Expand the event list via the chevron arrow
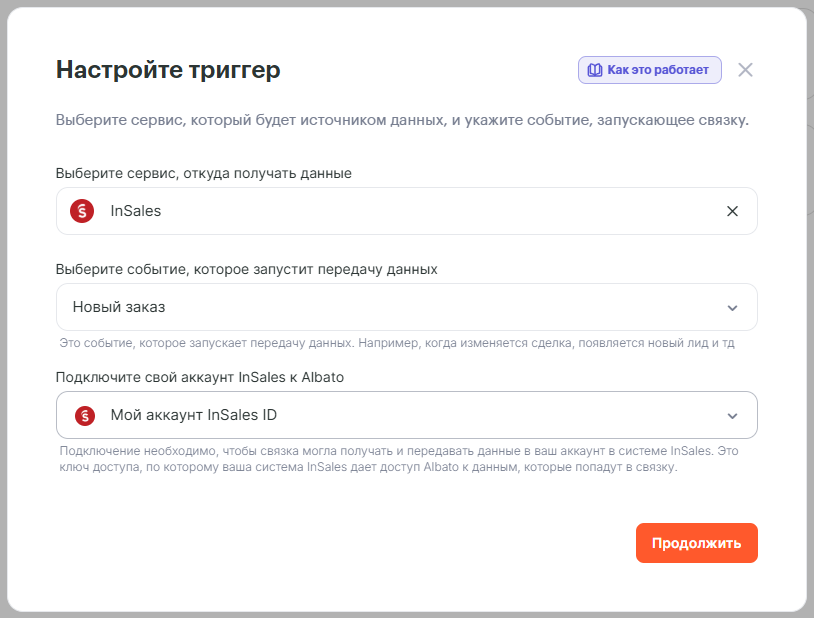The width and height of the screenshot is (814, 618). tap(732, 308)
